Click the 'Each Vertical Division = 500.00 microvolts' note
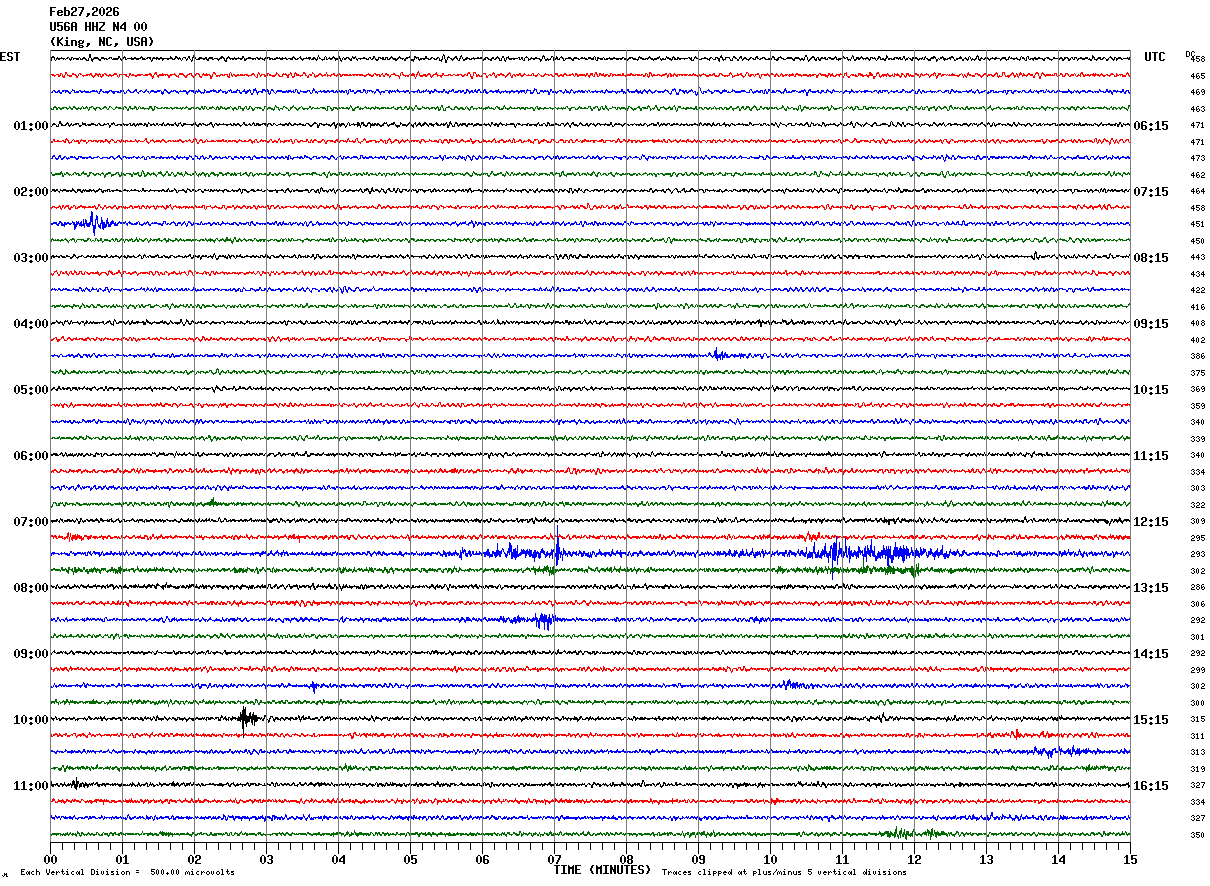 click(x=128, y=872)
